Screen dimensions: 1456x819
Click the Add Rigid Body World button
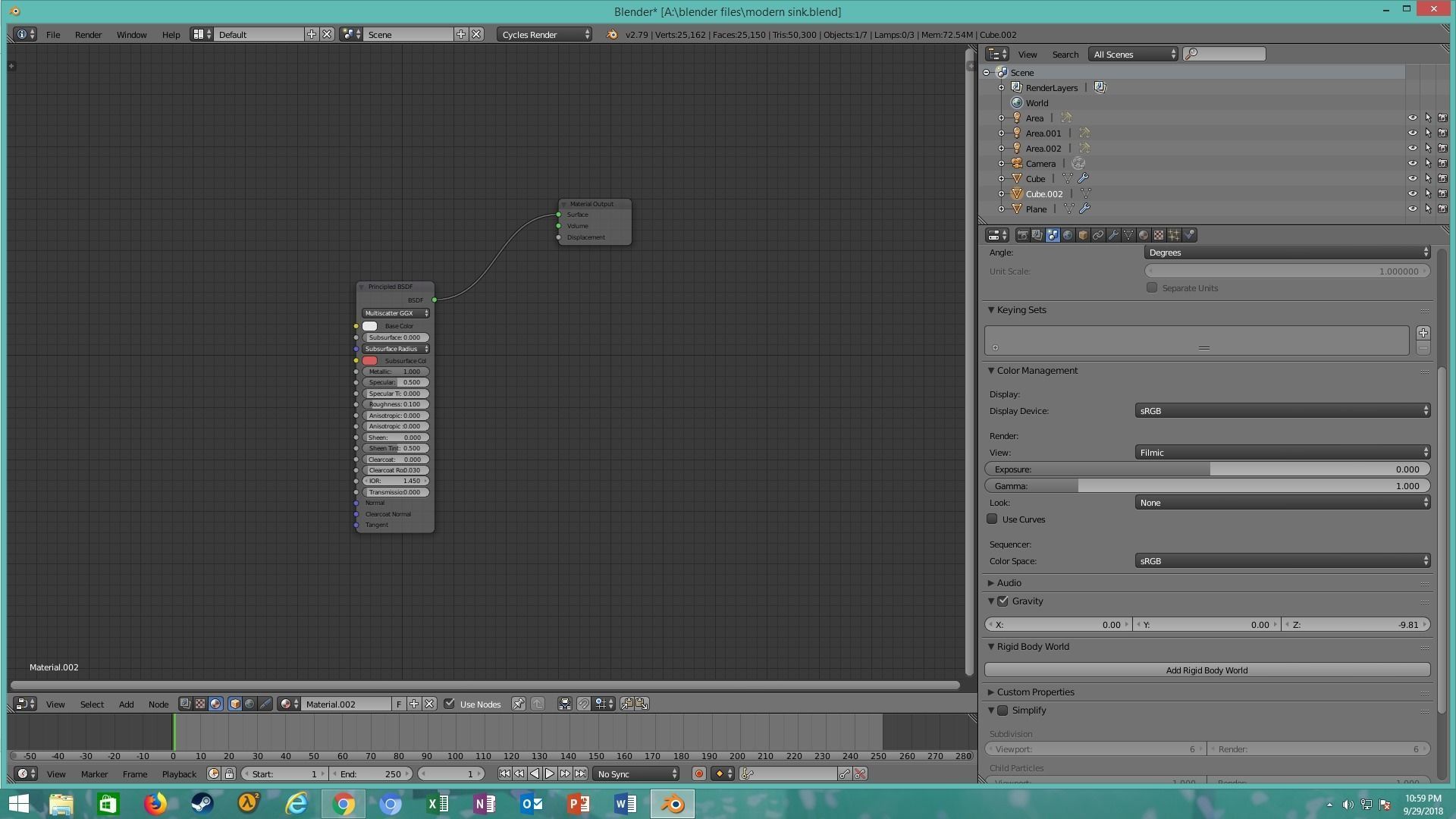(x=1207, y=670)
